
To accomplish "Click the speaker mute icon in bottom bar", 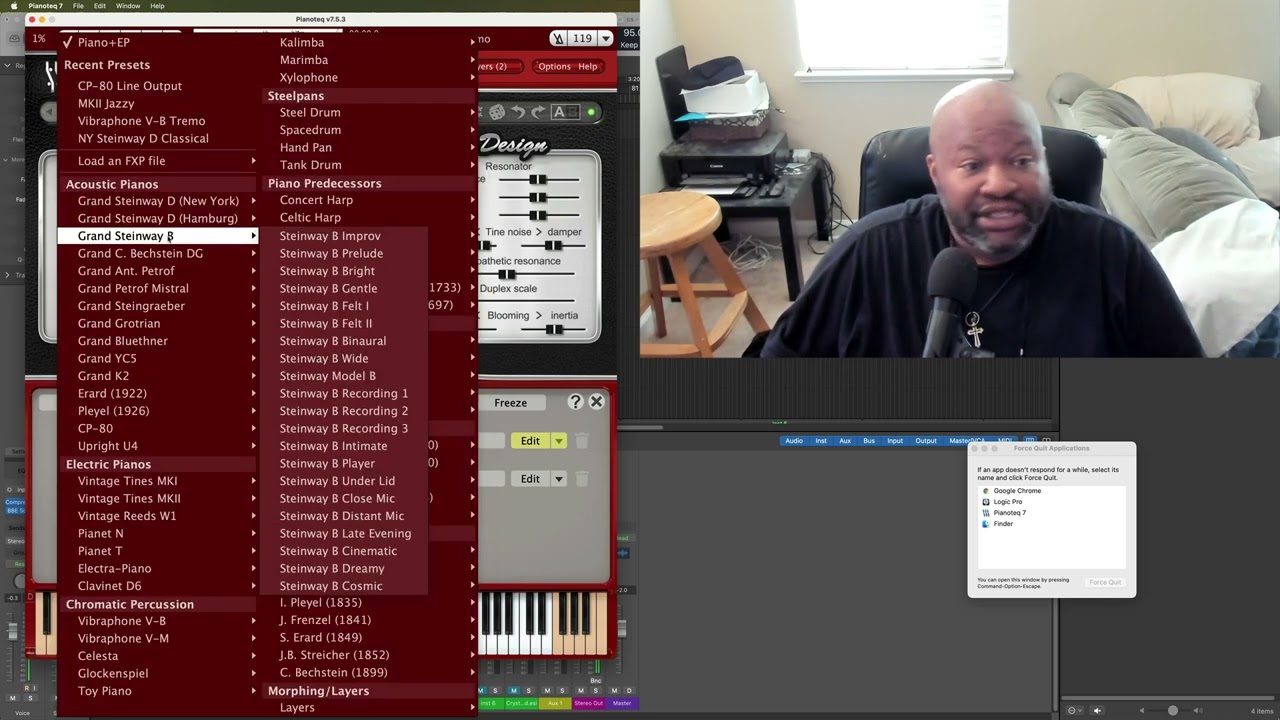I will tap(1097, 710).
